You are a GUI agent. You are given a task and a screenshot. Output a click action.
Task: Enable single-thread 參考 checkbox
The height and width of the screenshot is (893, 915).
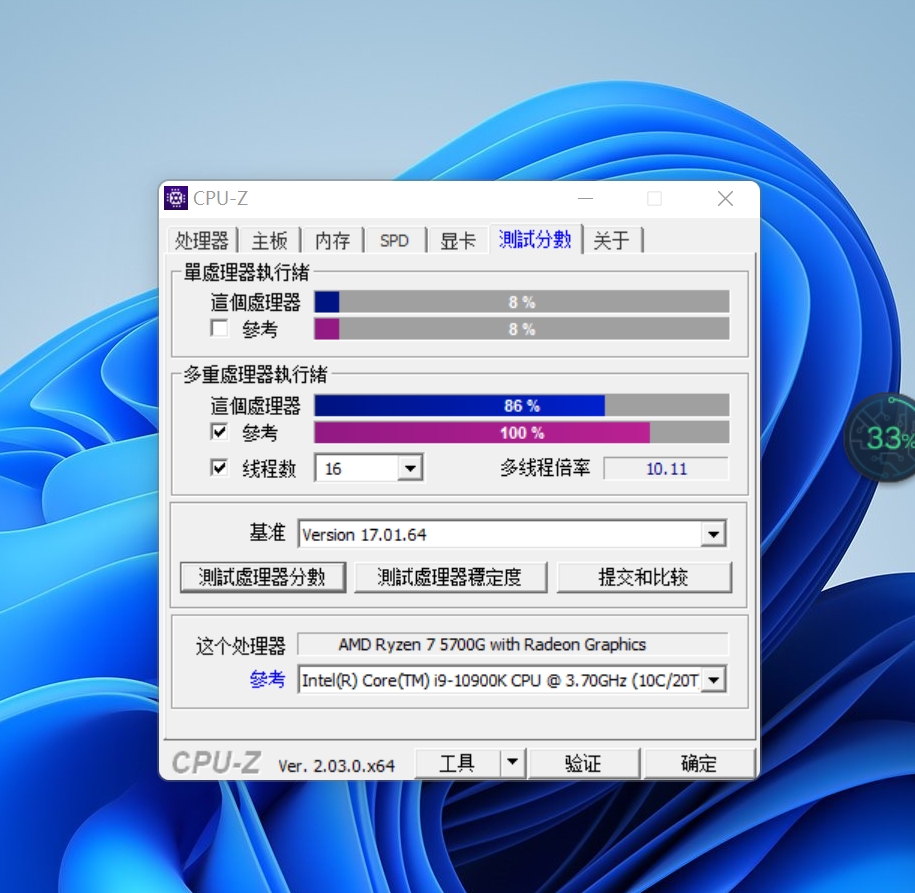[219, 329]
